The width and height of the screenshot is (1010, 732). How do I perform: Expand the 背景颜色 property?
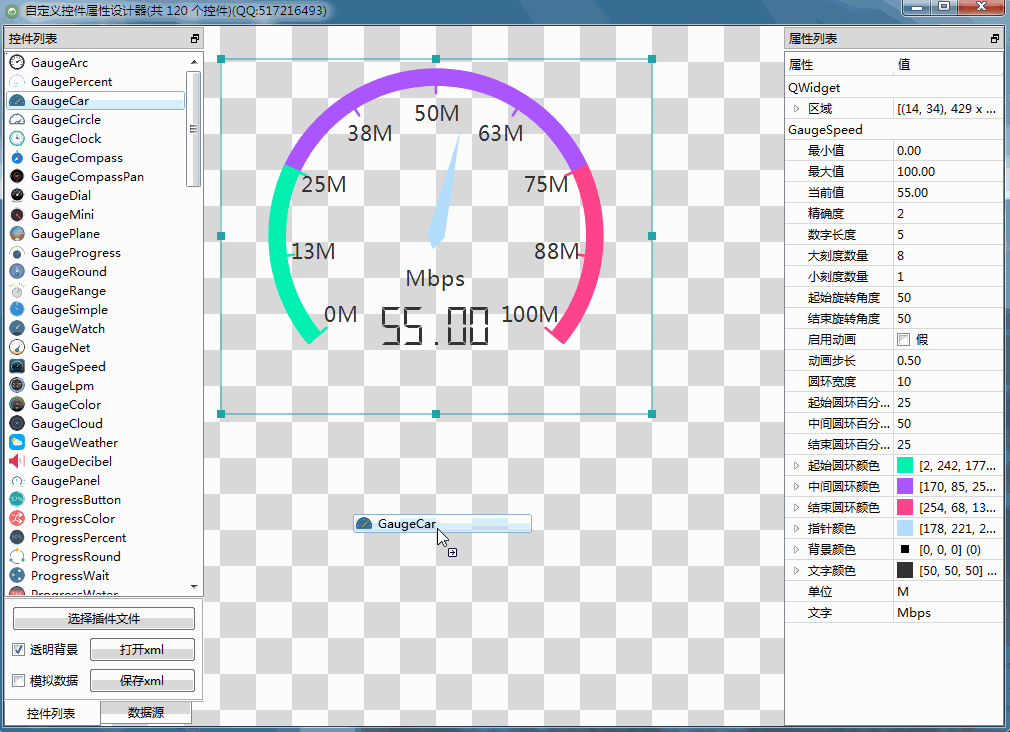pos(797,550)
